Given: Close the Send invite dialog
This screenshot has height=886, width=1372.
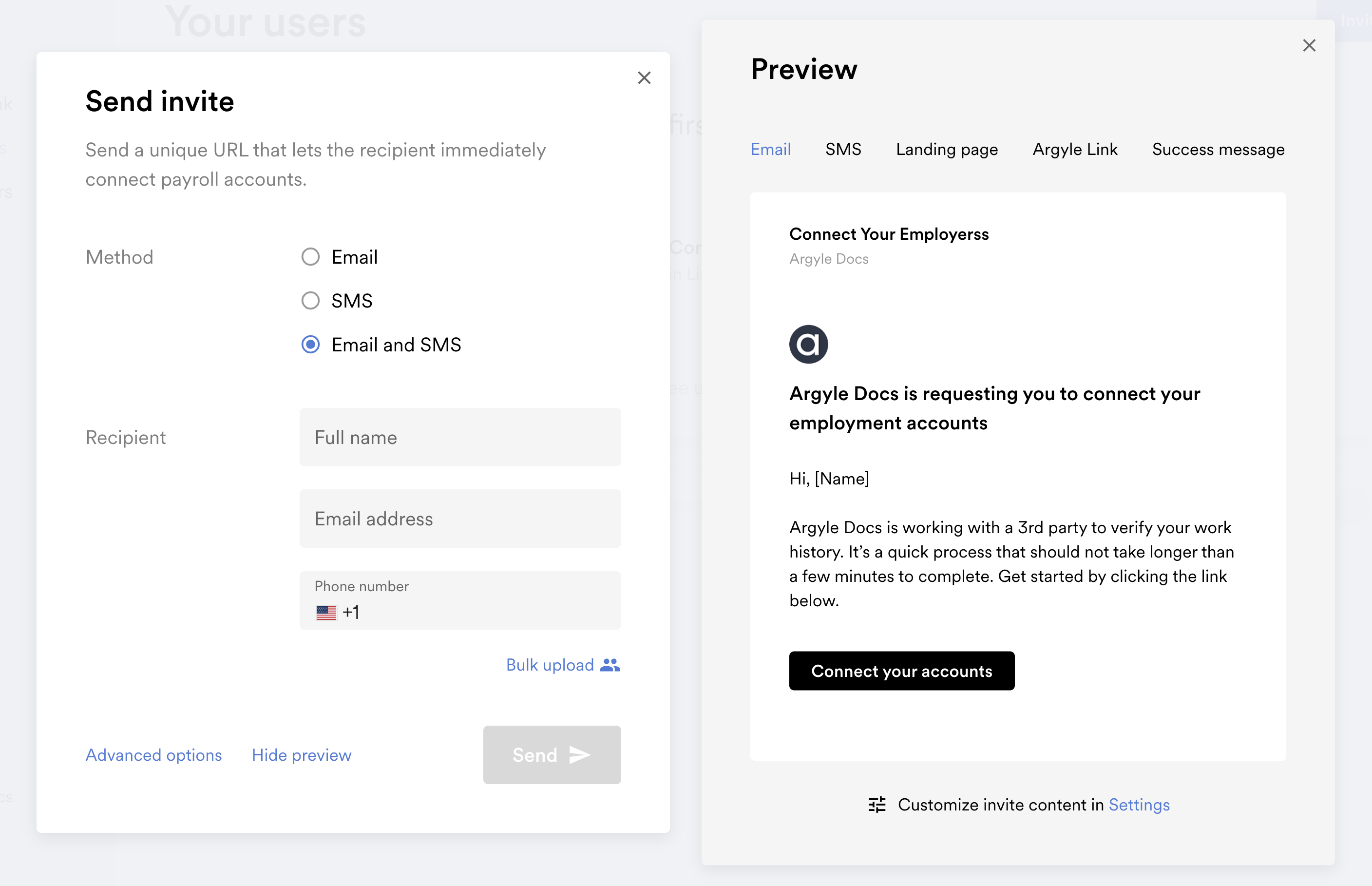Looking at the screenshot, I should point(644,77).
